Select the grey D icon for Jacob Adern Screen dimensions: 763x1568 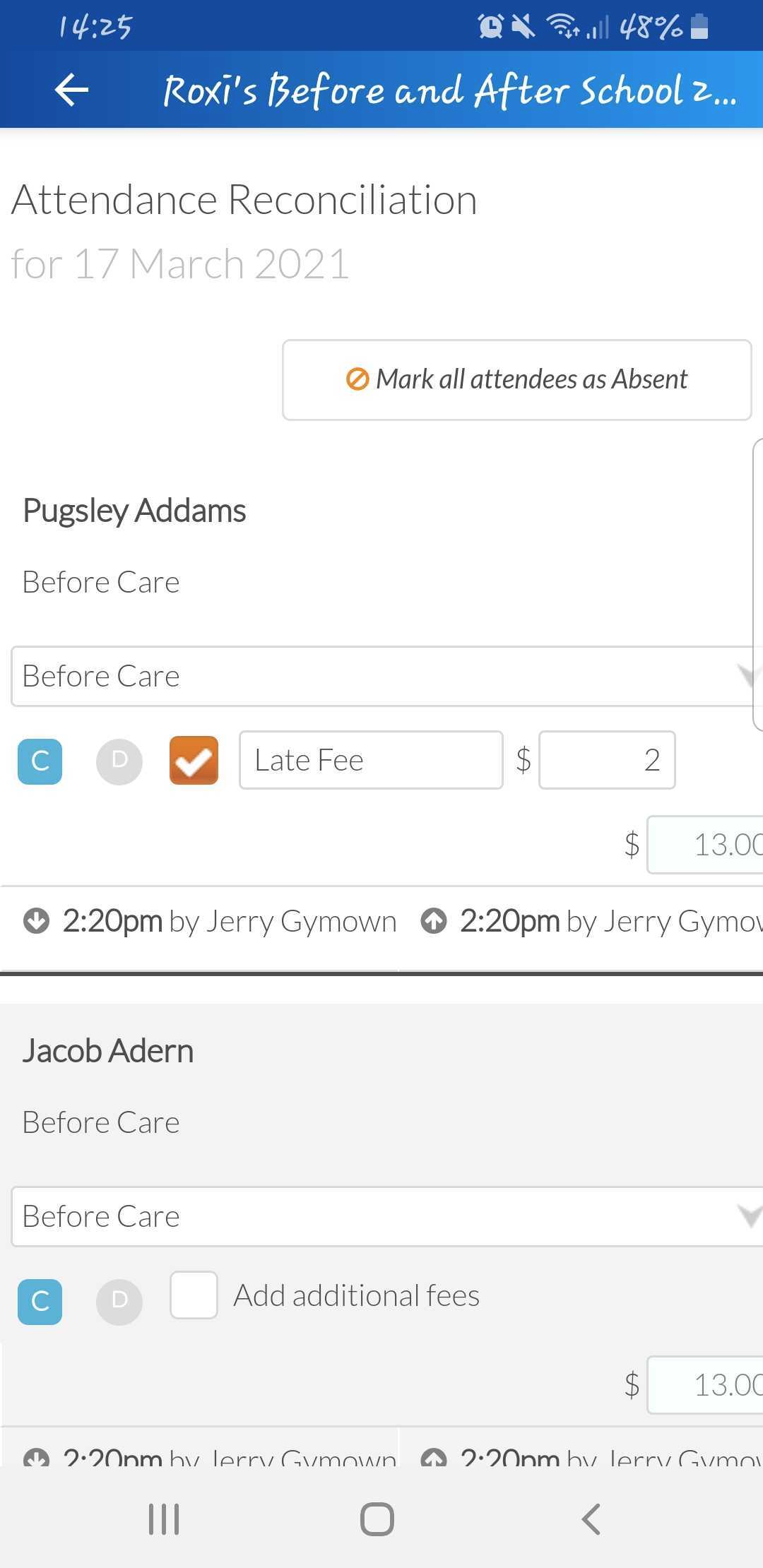point(119,1302)
